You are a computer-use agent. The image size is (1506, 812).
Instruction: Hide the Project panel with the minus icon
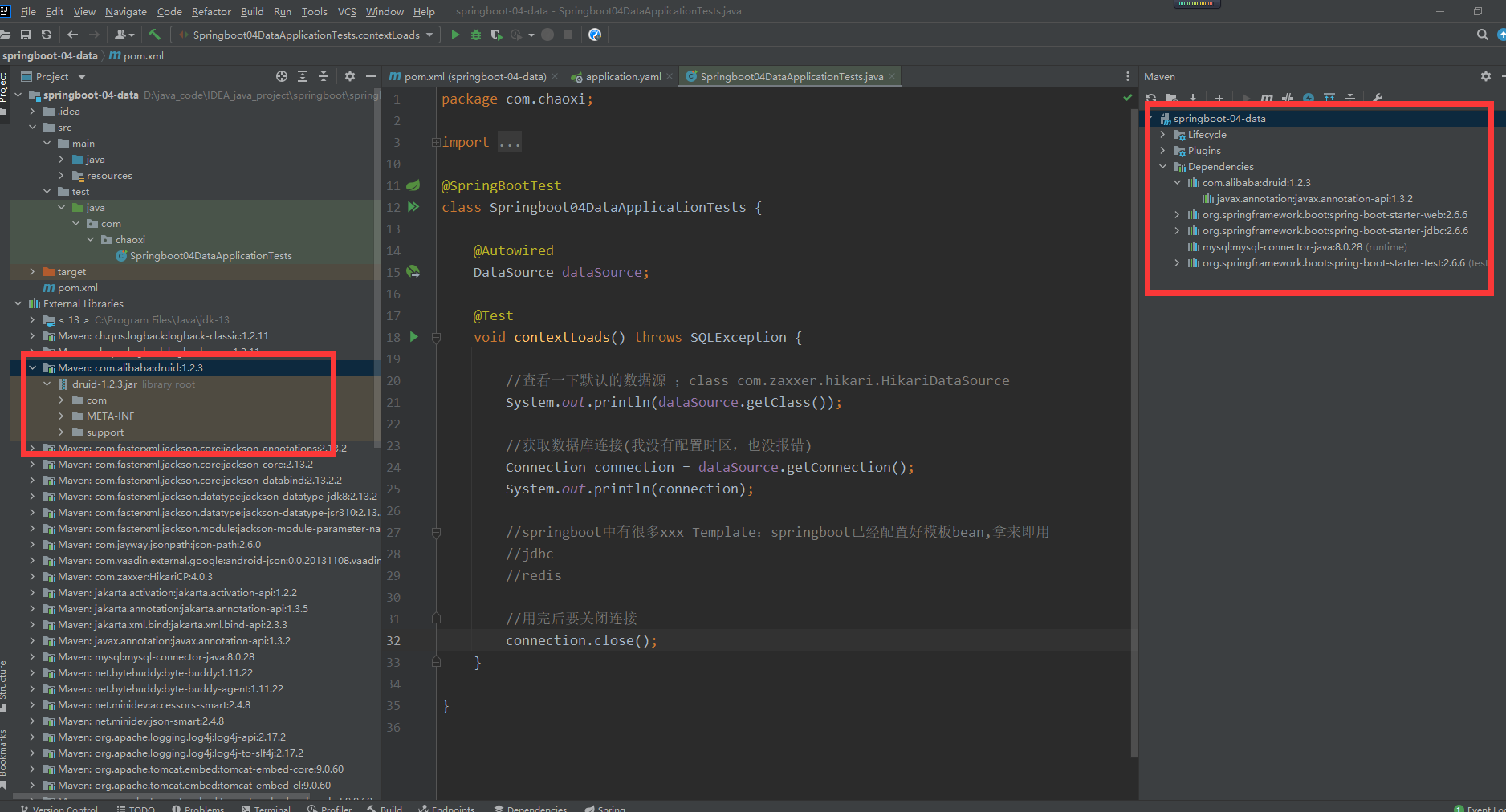click(370, 76)
